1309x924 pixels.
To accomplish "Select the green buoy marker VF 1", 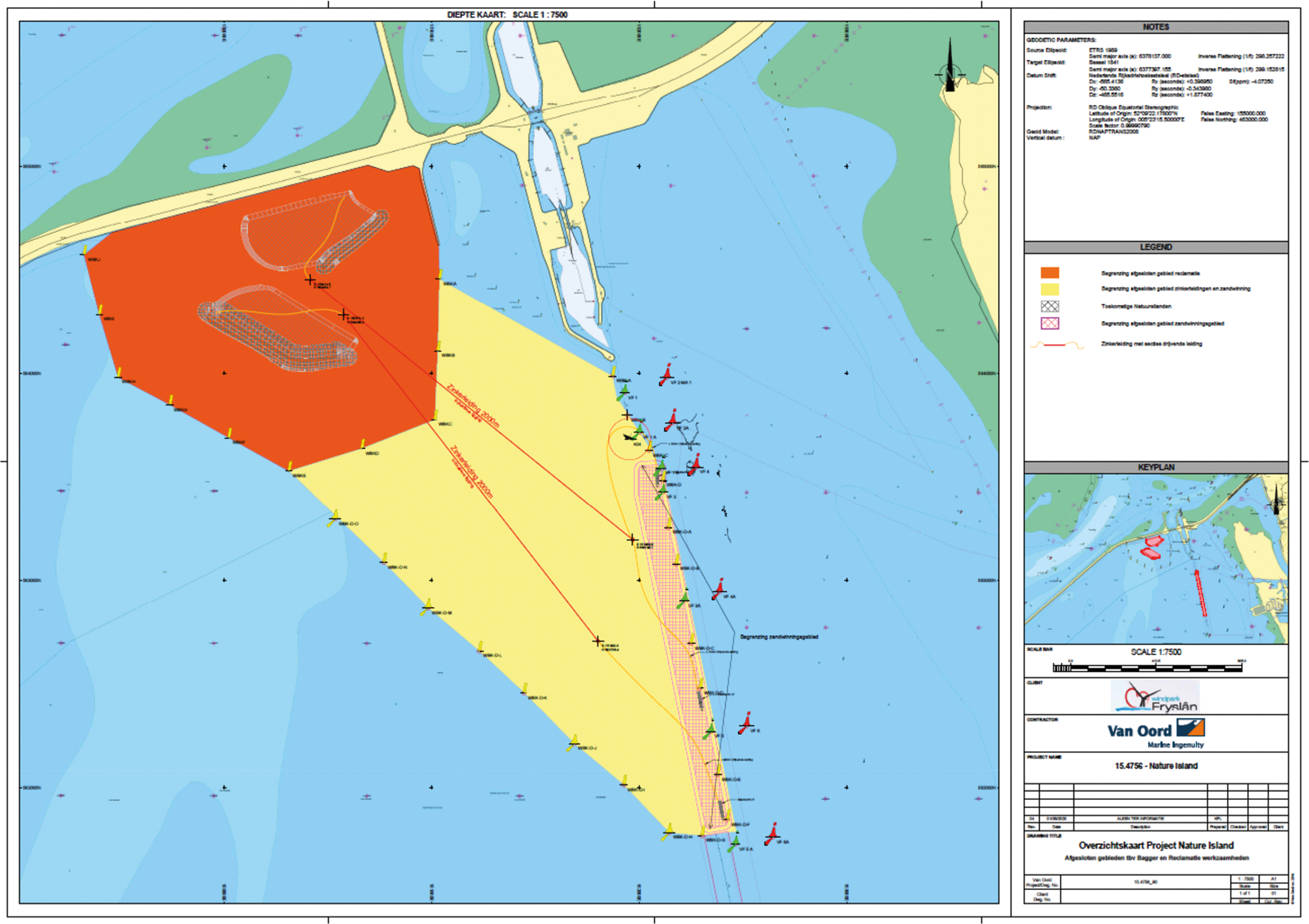I will click(x=624, y=392).
